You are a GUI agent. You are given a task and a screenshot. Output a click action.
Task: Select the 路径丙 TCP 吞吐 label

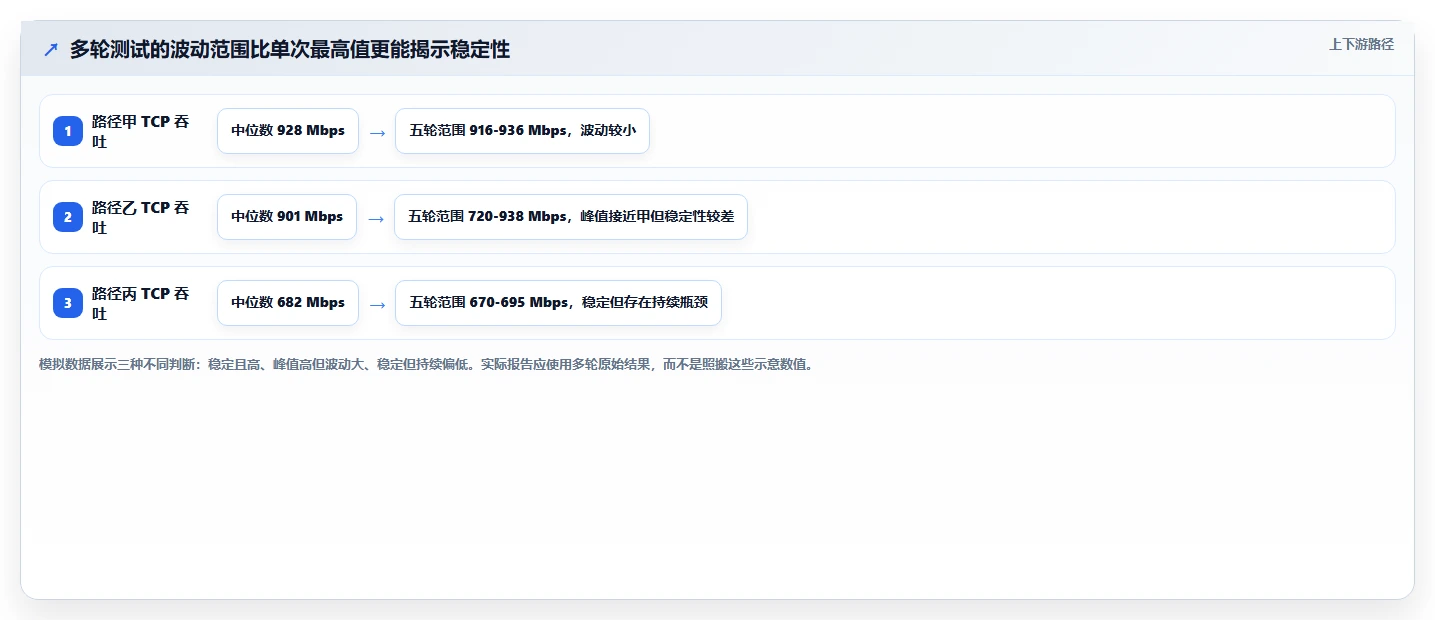(141, 303)
